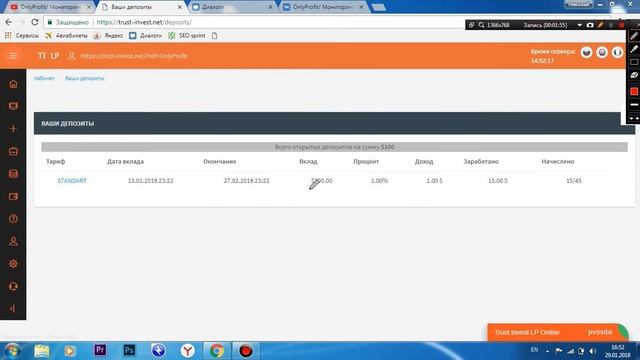Open the Trust Invest LP Online chat widget
The image size is (640, 360).
557,332
